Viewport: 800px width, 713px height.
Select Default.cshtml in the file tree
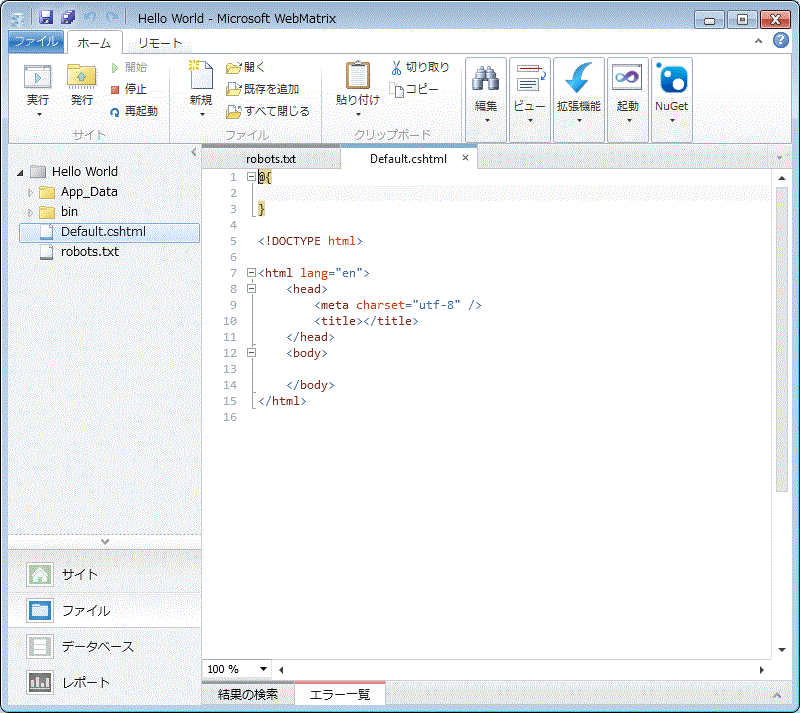109,232
